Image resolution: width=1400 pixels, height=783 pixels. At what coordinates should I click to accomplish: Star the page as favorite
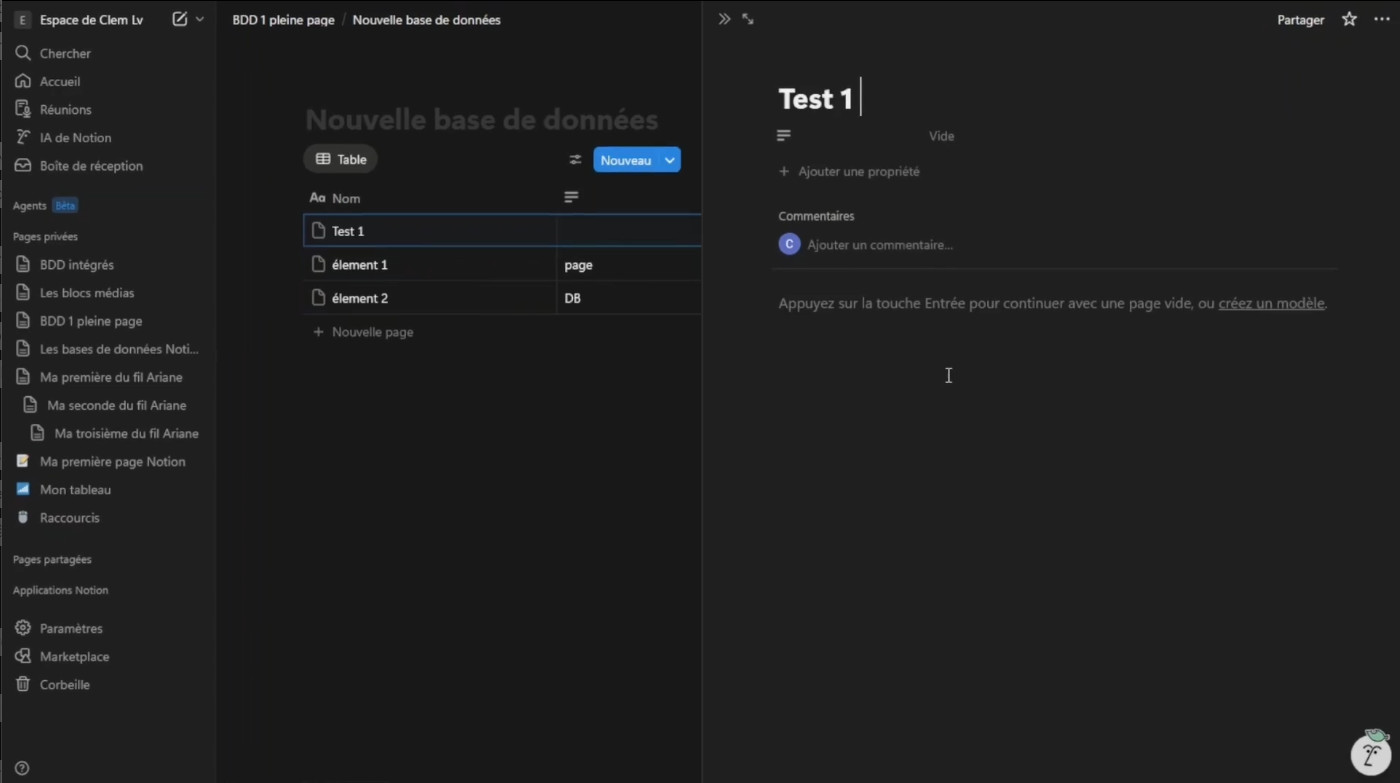1349,19
